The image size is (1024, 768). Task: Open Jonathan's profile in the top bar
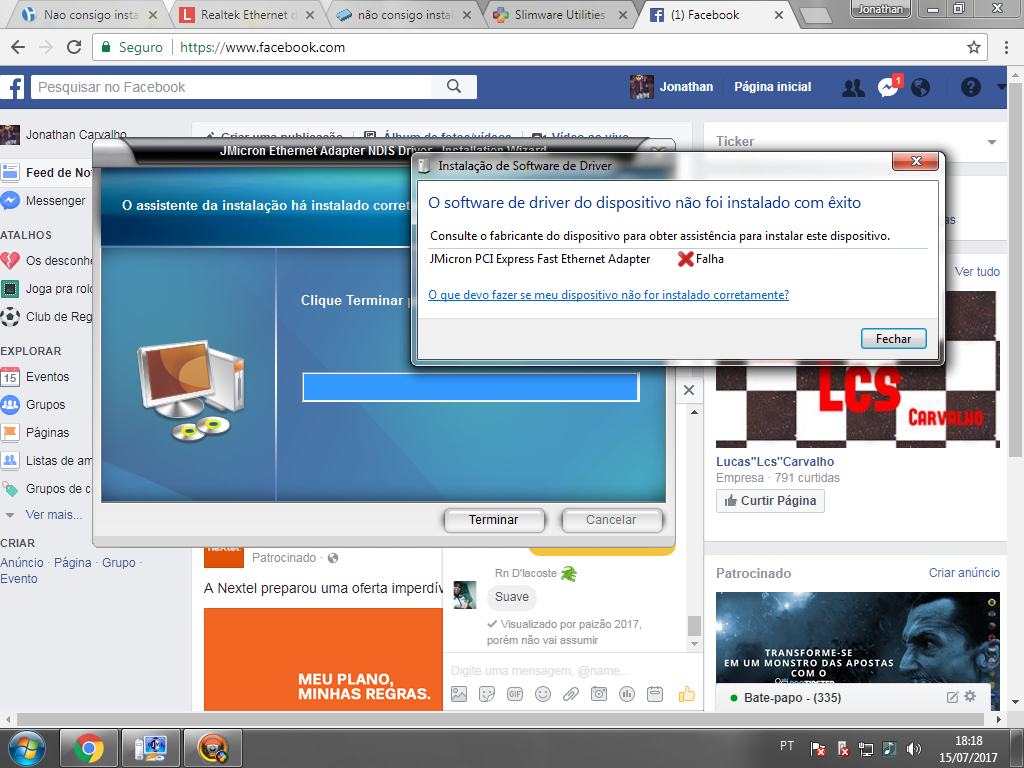[x=671, y=87]
